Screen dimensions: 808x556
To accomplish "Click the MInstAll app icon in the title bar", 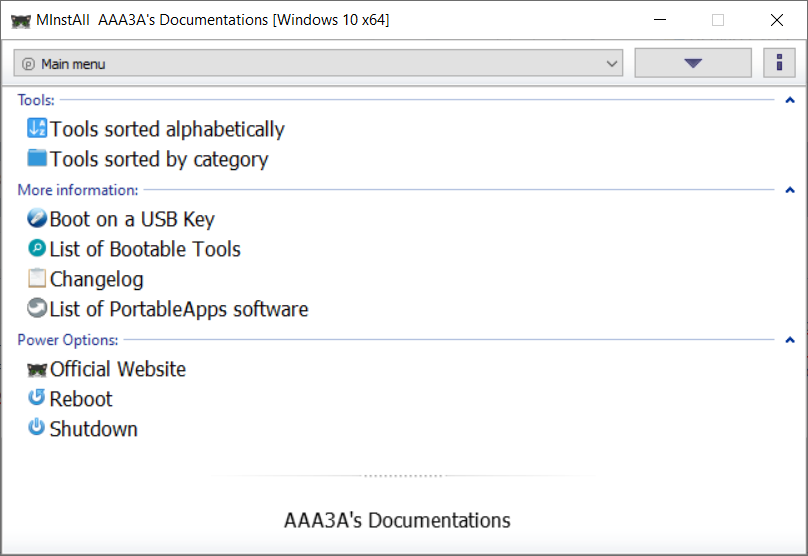I will click(21, 21).
